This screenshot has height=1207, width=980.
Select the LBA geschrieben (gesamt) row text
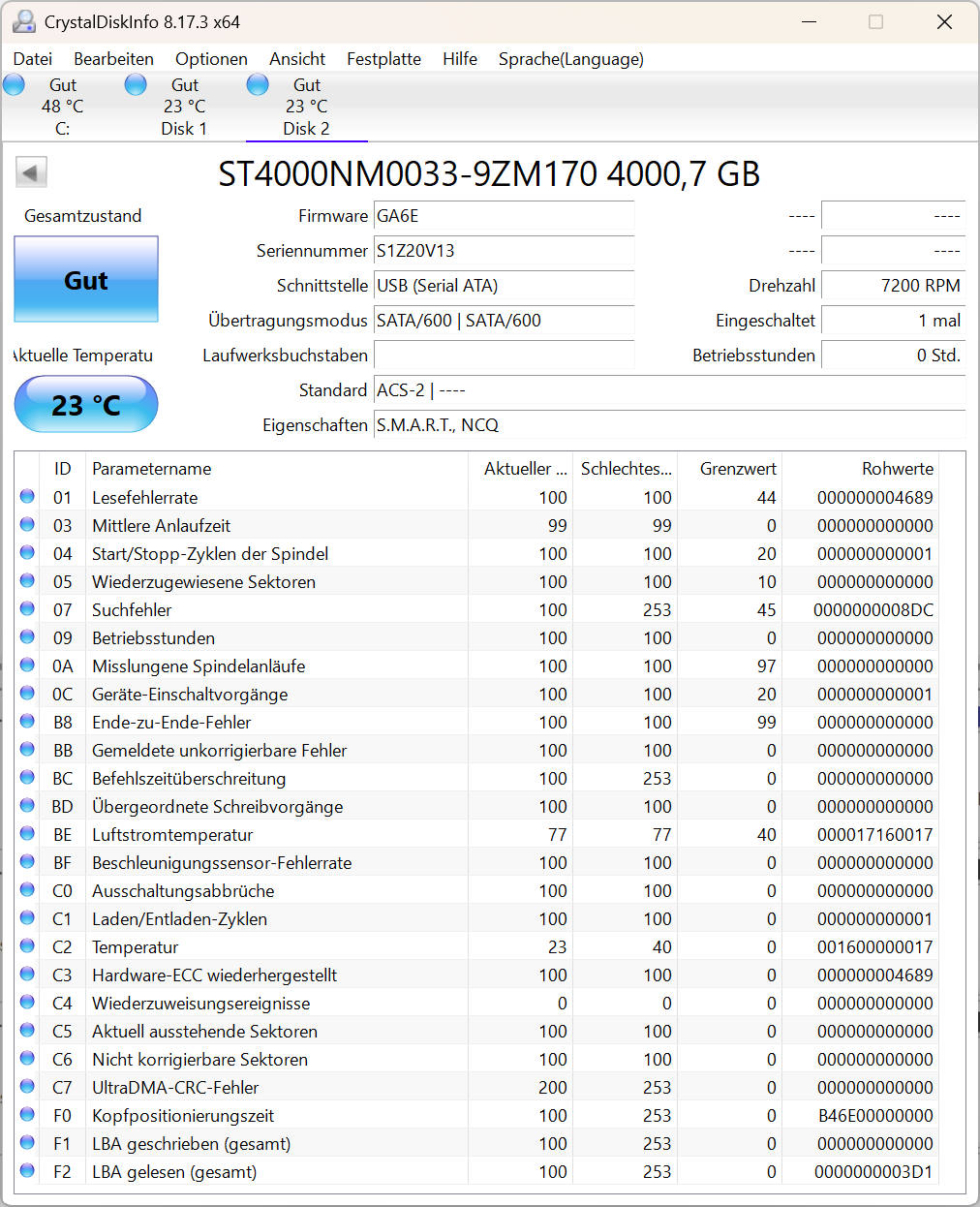192,1143
